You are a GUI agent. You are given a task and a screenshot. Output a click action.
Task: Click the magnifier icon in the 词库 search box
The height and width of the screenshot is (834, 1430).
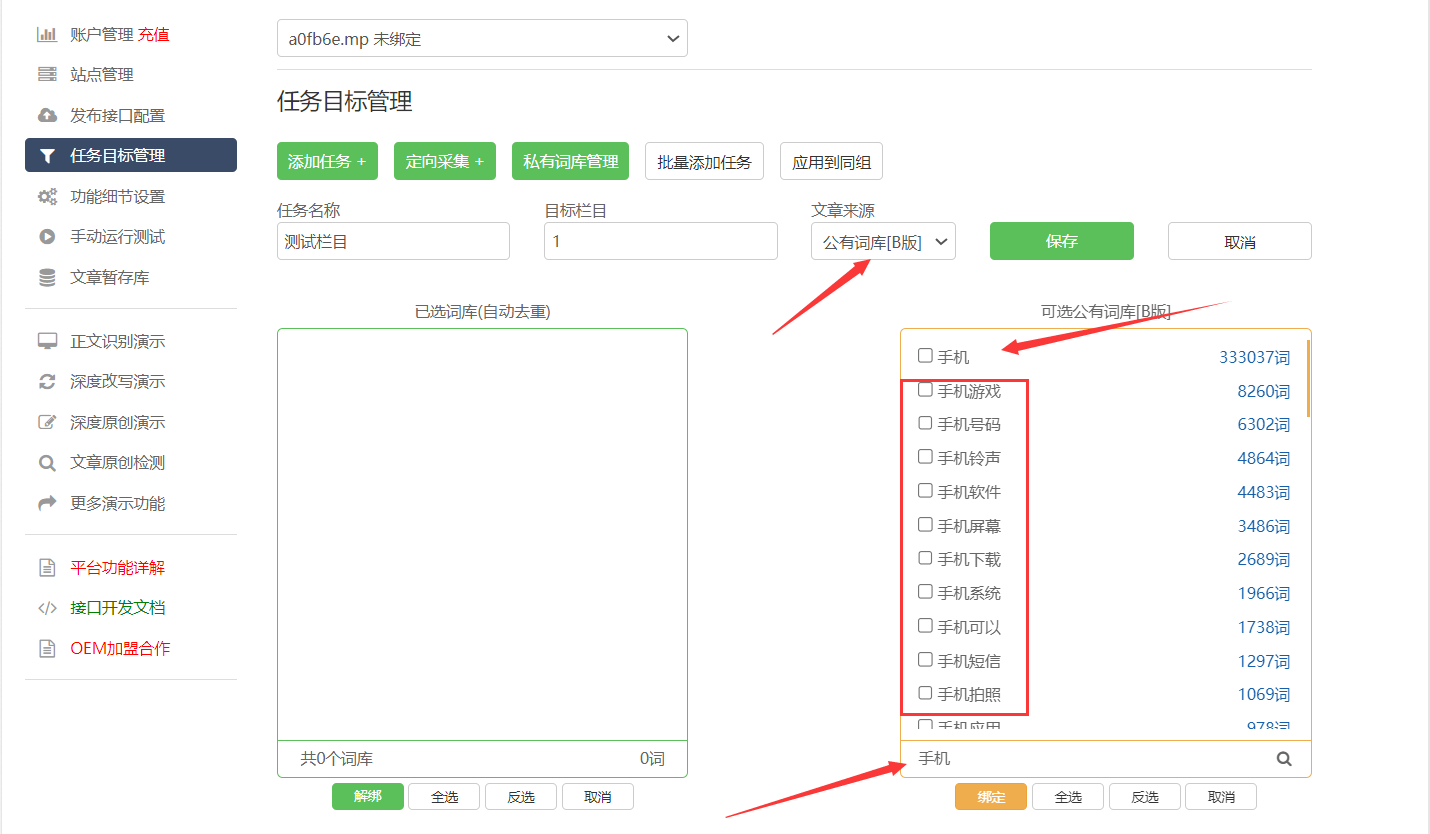(x=1284, y=759)
